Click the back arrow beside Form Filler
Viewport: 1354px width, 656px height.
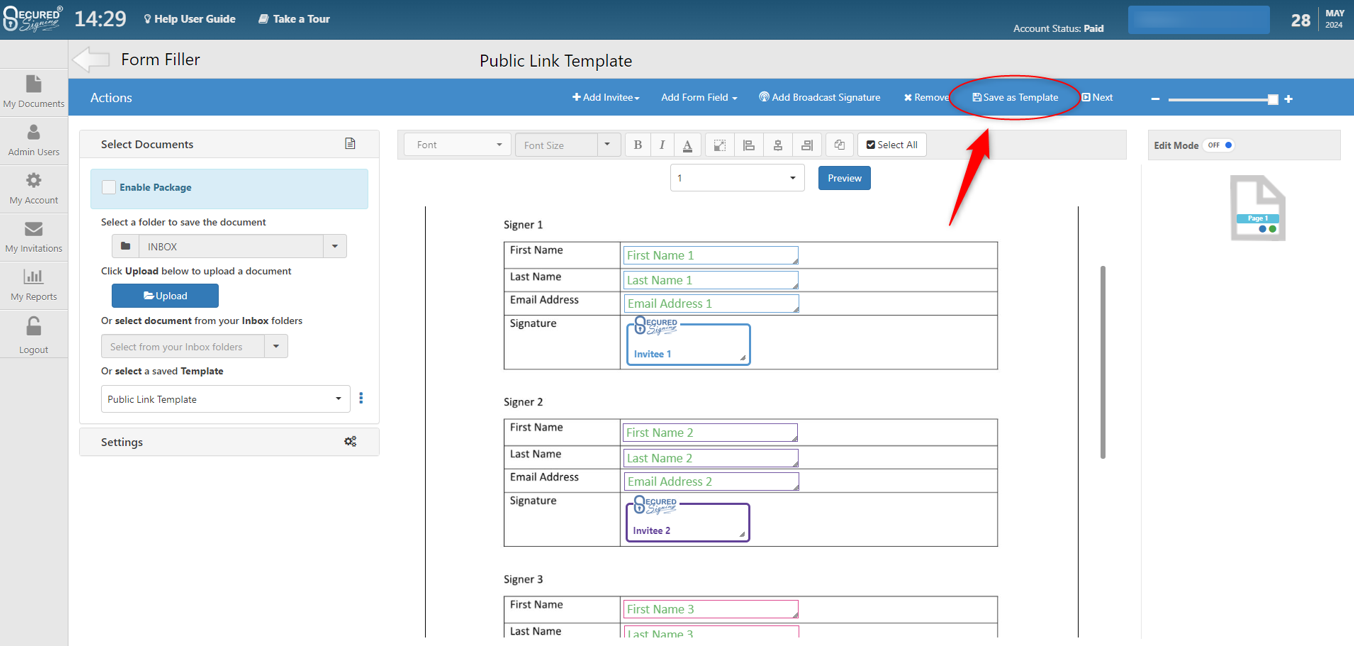click(91, 60)
